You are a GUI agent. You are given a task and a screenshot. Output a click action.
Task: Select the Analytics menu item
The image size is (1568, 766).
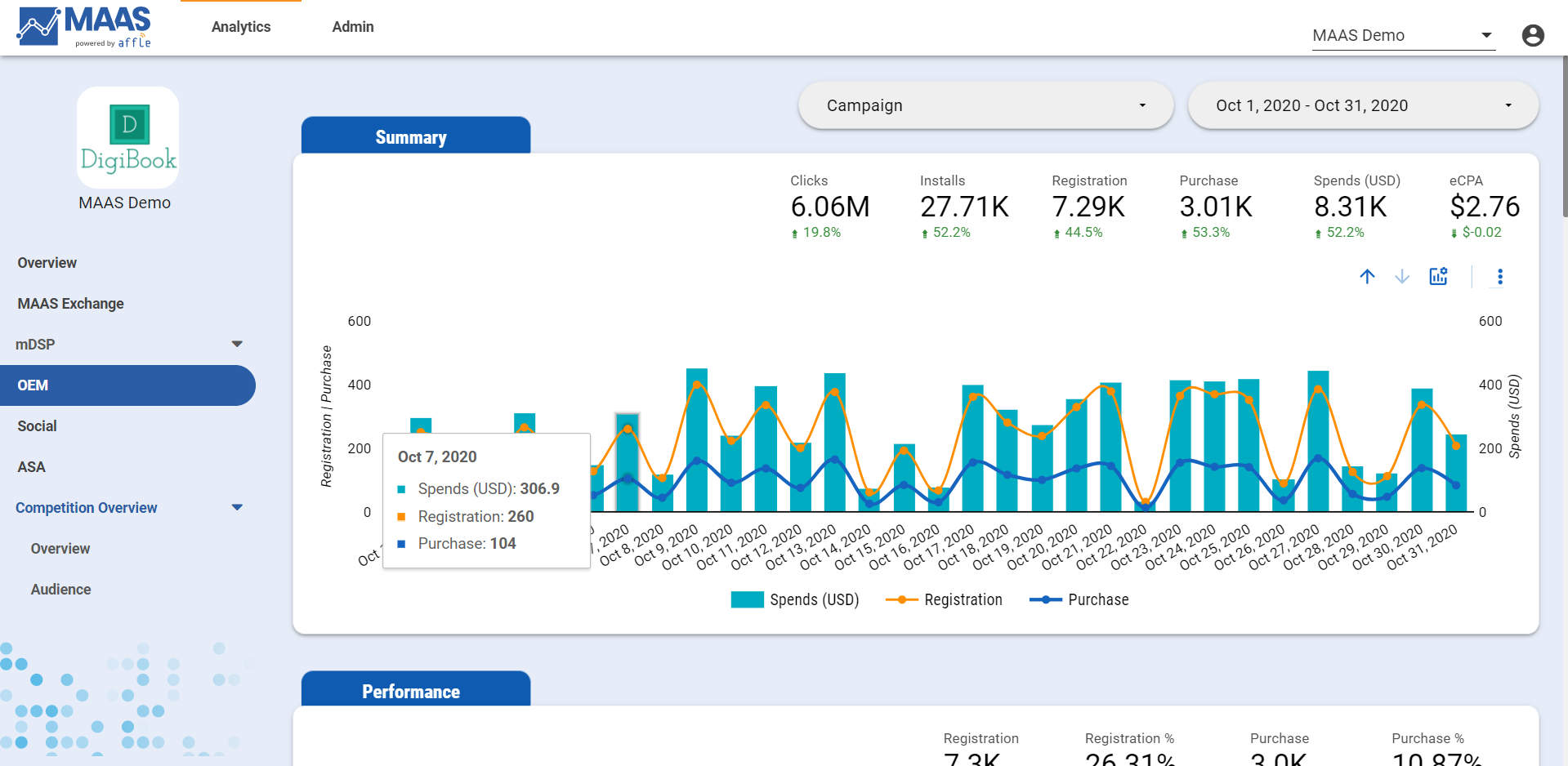(240, 26)
